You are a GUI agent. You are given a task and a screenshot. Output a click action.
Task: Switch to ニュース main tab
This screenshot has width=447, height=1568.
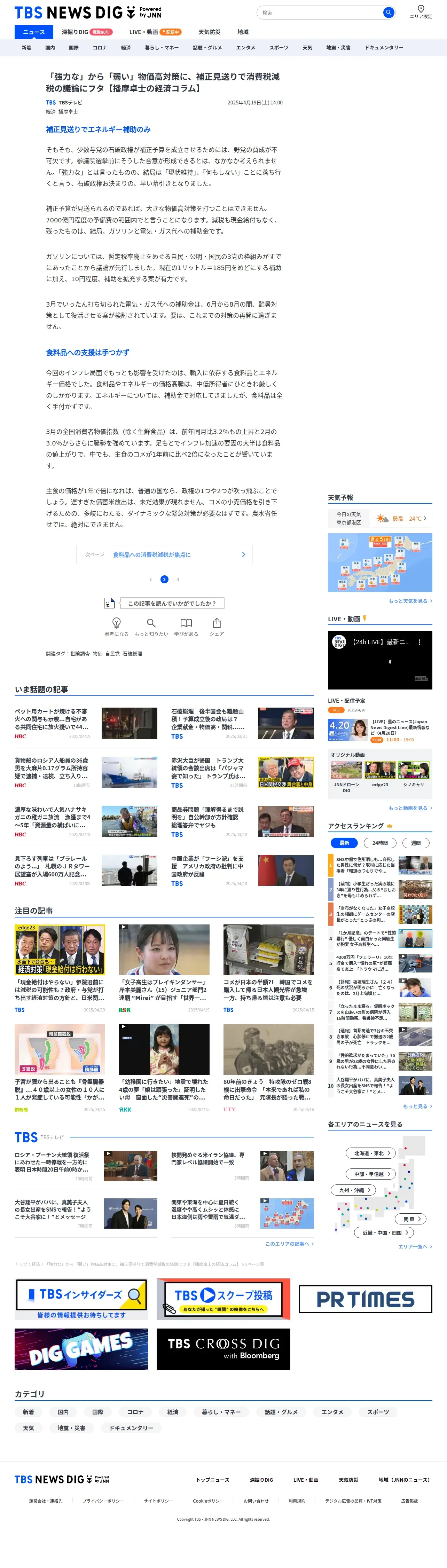[x=34, y=32]
